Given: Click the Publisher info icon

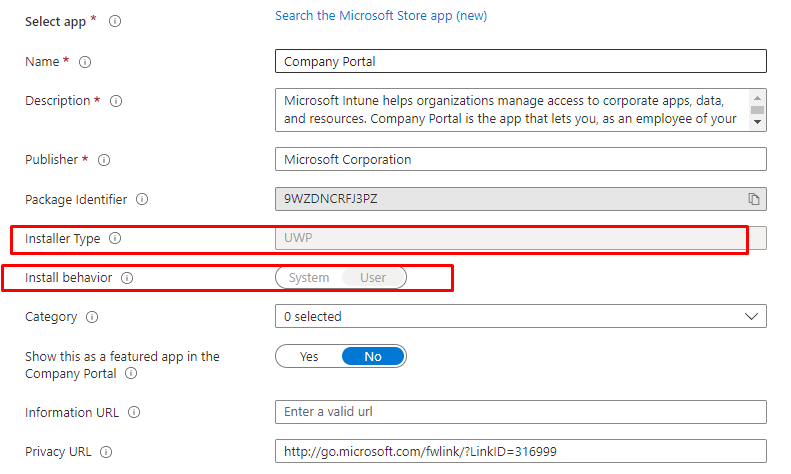Looking at the screenshot, I should pyautogui.click(x=104, y=160).
